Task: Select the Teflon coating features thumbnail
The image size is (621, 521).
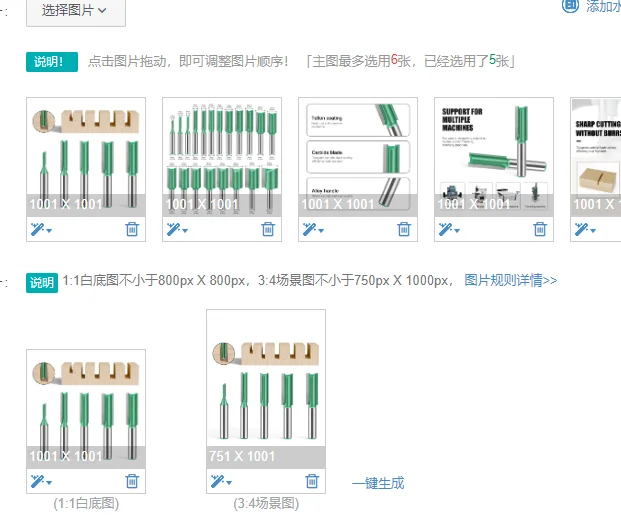Action: pos(358,157)
